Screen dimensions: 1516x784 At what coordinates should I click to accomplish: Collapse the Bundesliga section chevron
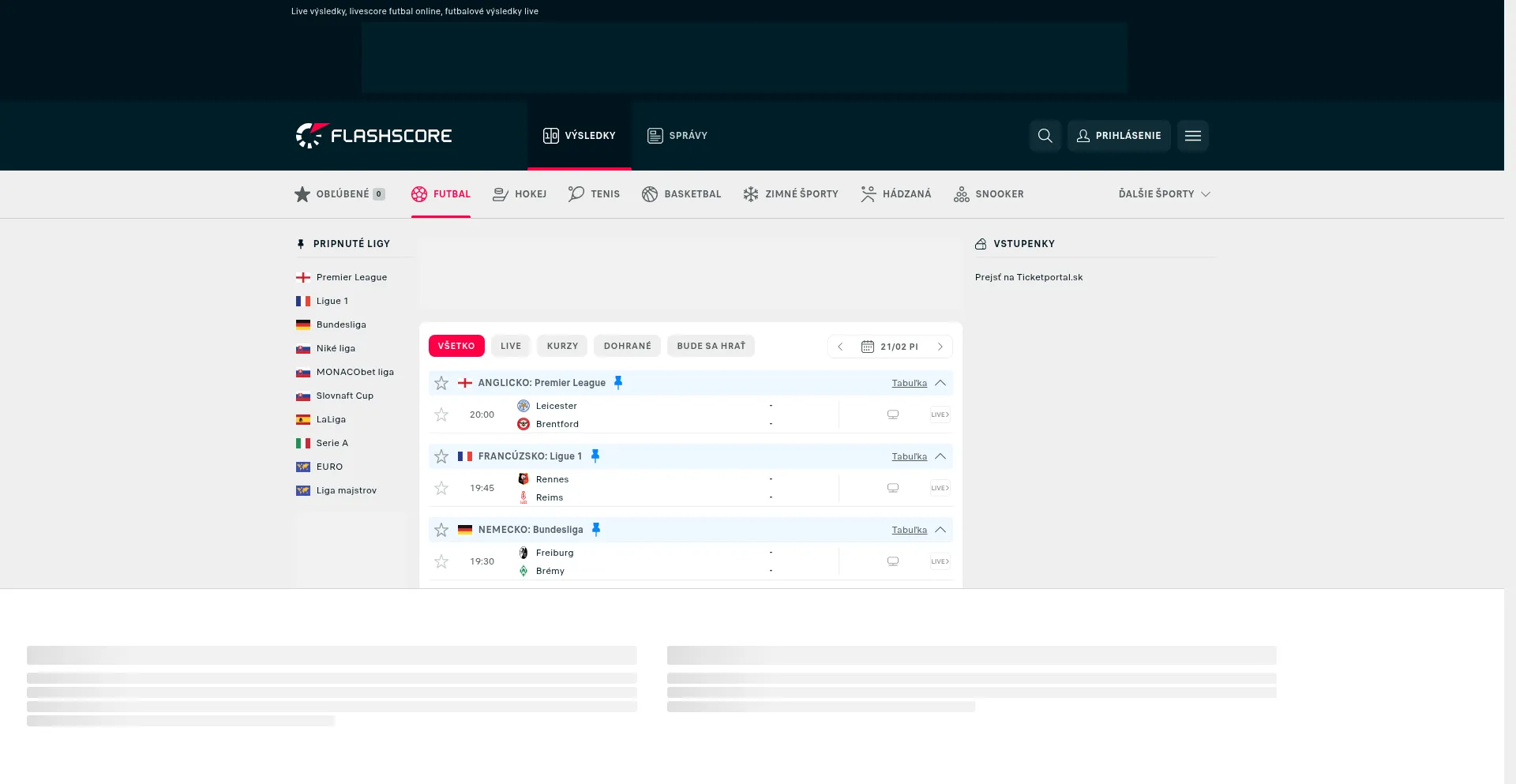tap(940, 530)
